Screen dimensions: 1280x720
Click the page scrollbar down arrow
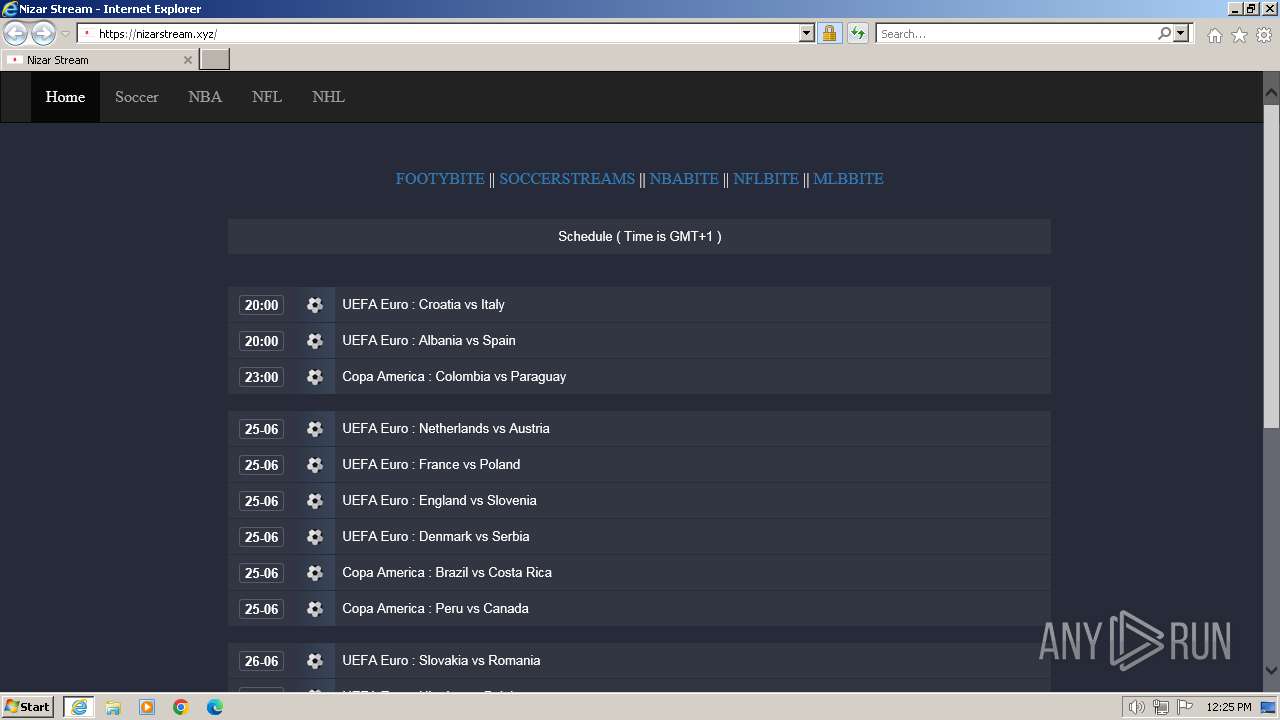1271,671
